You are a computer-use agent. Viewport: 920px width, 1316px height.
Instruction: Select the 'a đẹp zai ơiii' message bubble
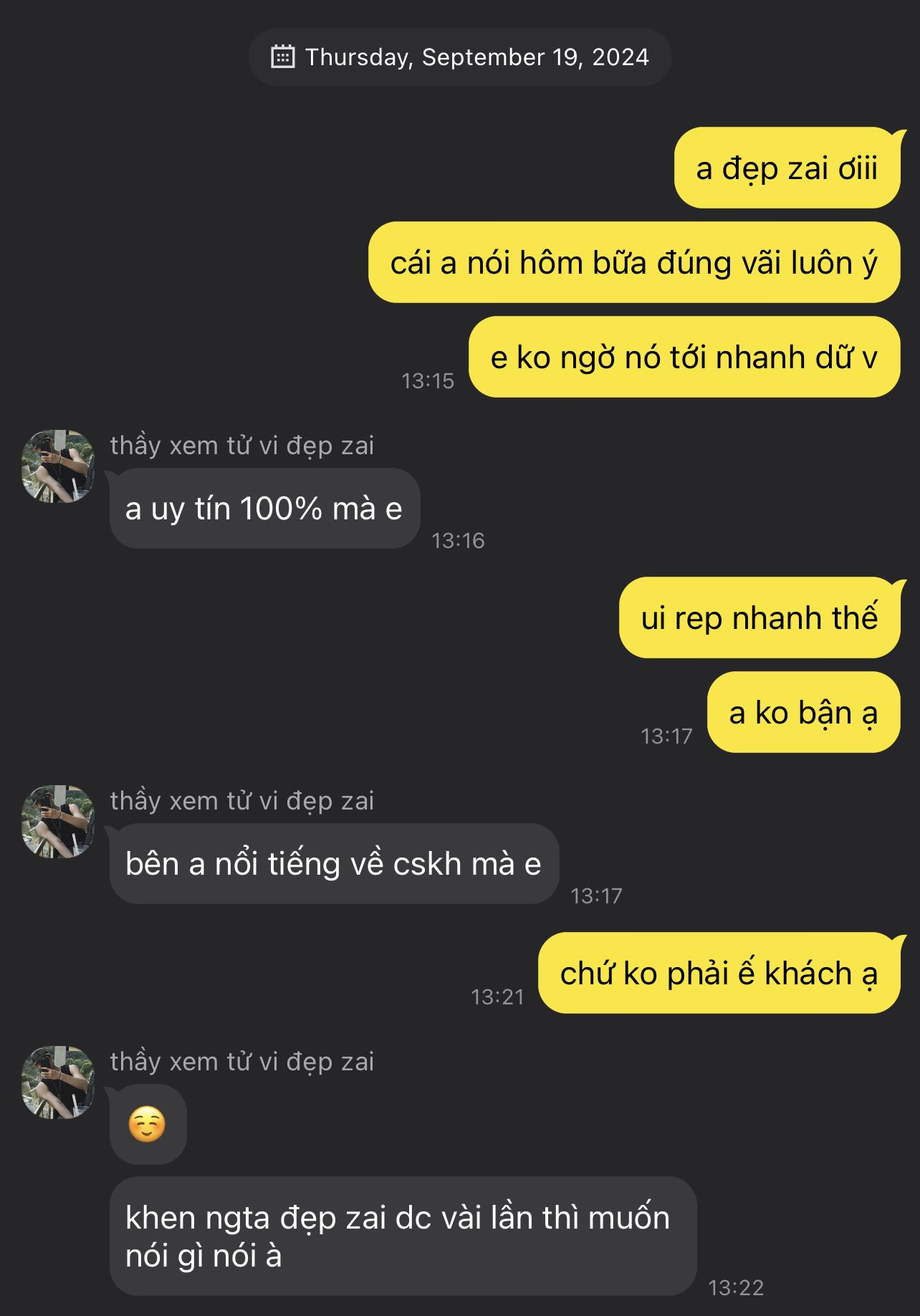(787, 168)
